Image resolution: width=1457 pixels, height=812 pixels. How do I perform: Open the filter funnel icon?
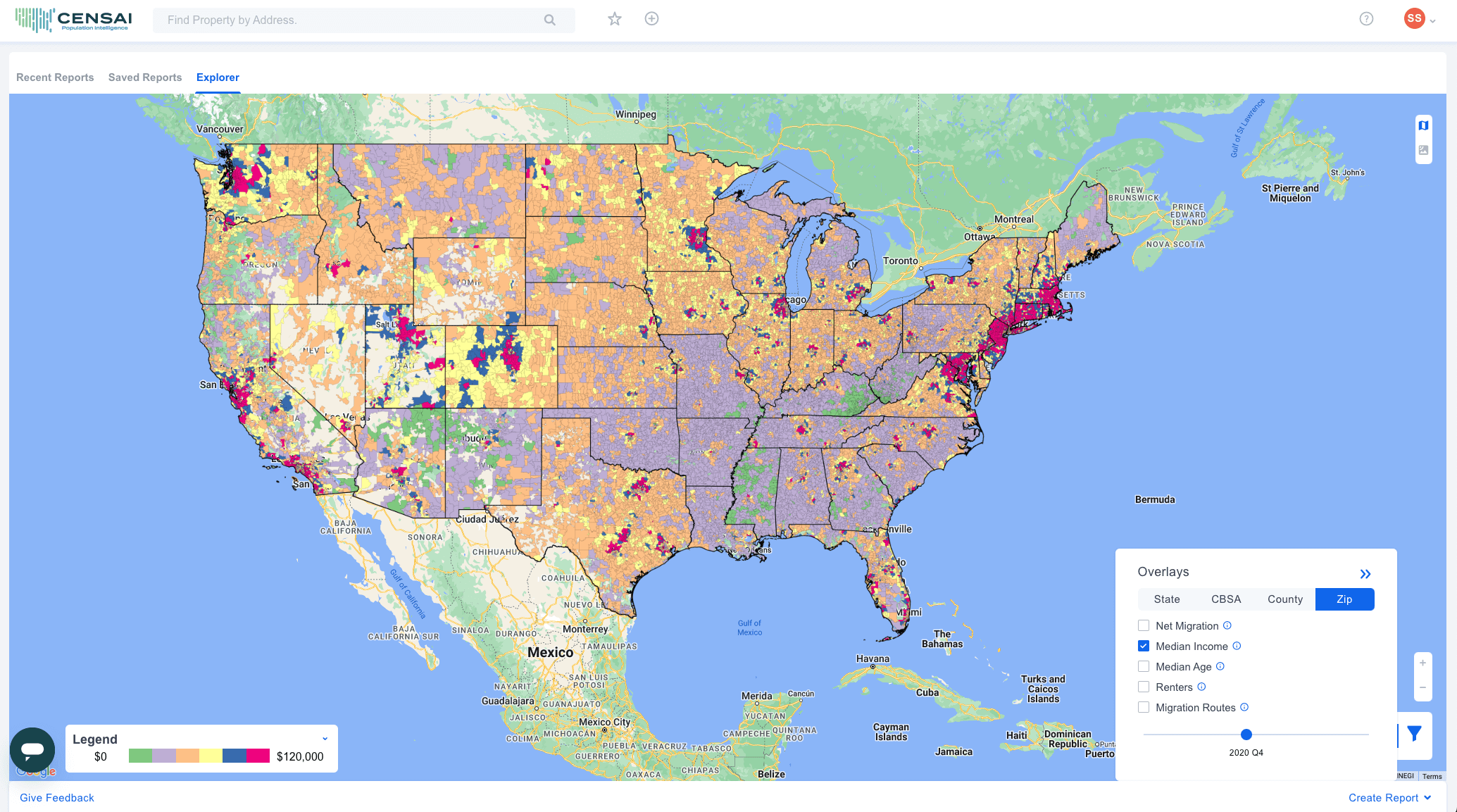click(1414, 734)
